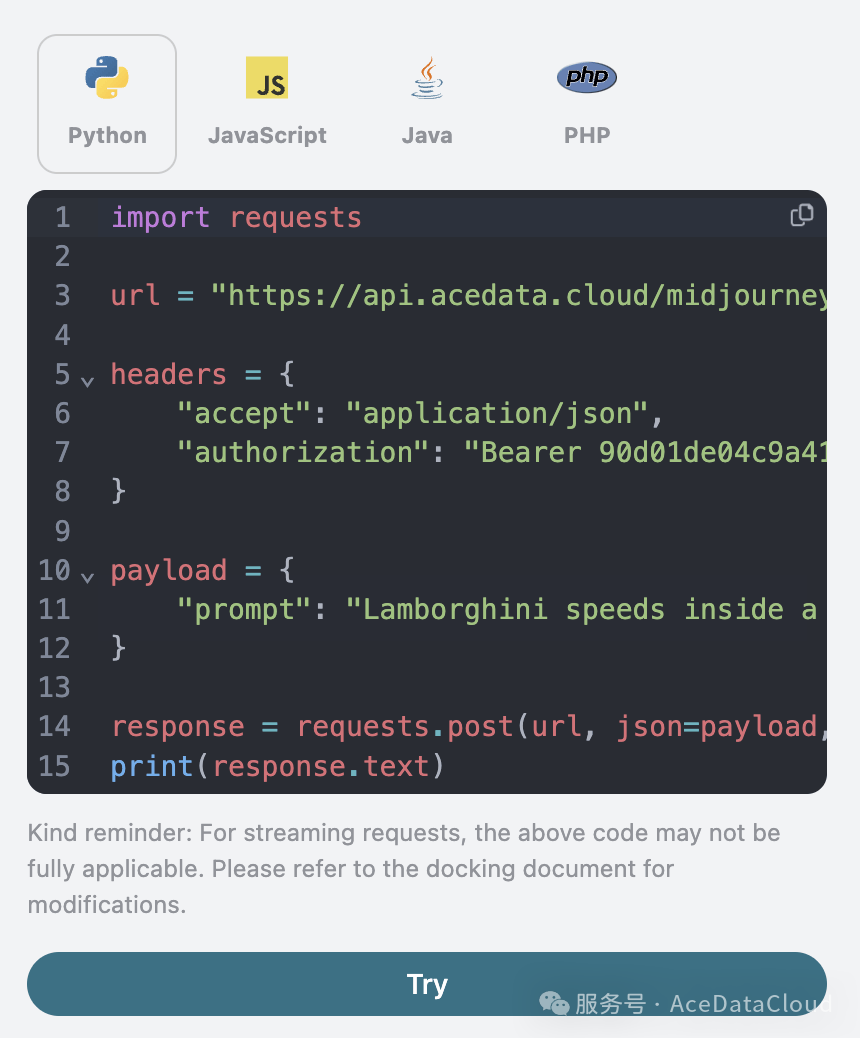860x1038 pixels.
Task: Click the Python logo icon
Action: (x=107, y=77)
